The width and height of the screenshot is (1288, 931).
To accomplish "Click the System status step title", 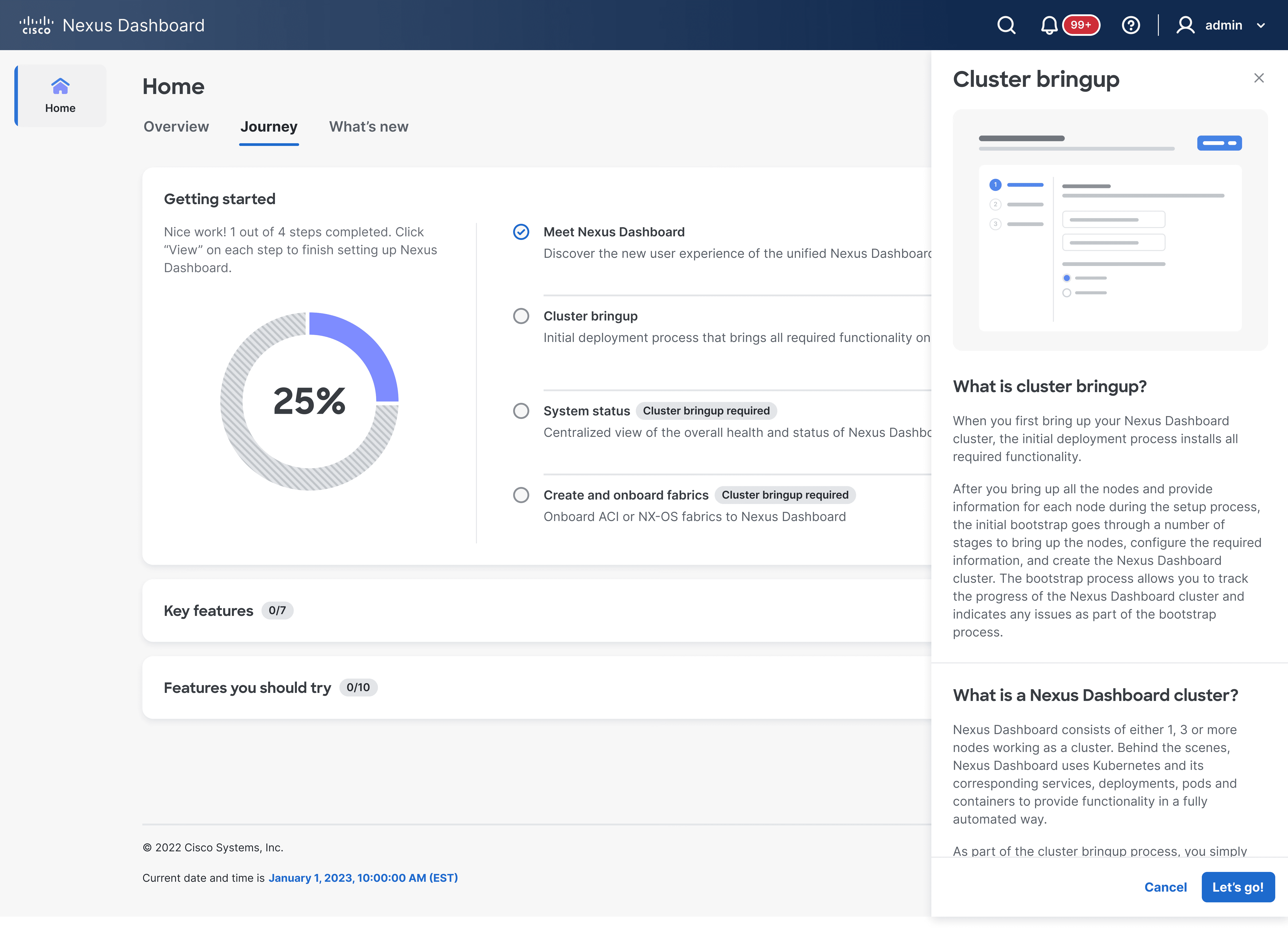I will coord(587,410).
